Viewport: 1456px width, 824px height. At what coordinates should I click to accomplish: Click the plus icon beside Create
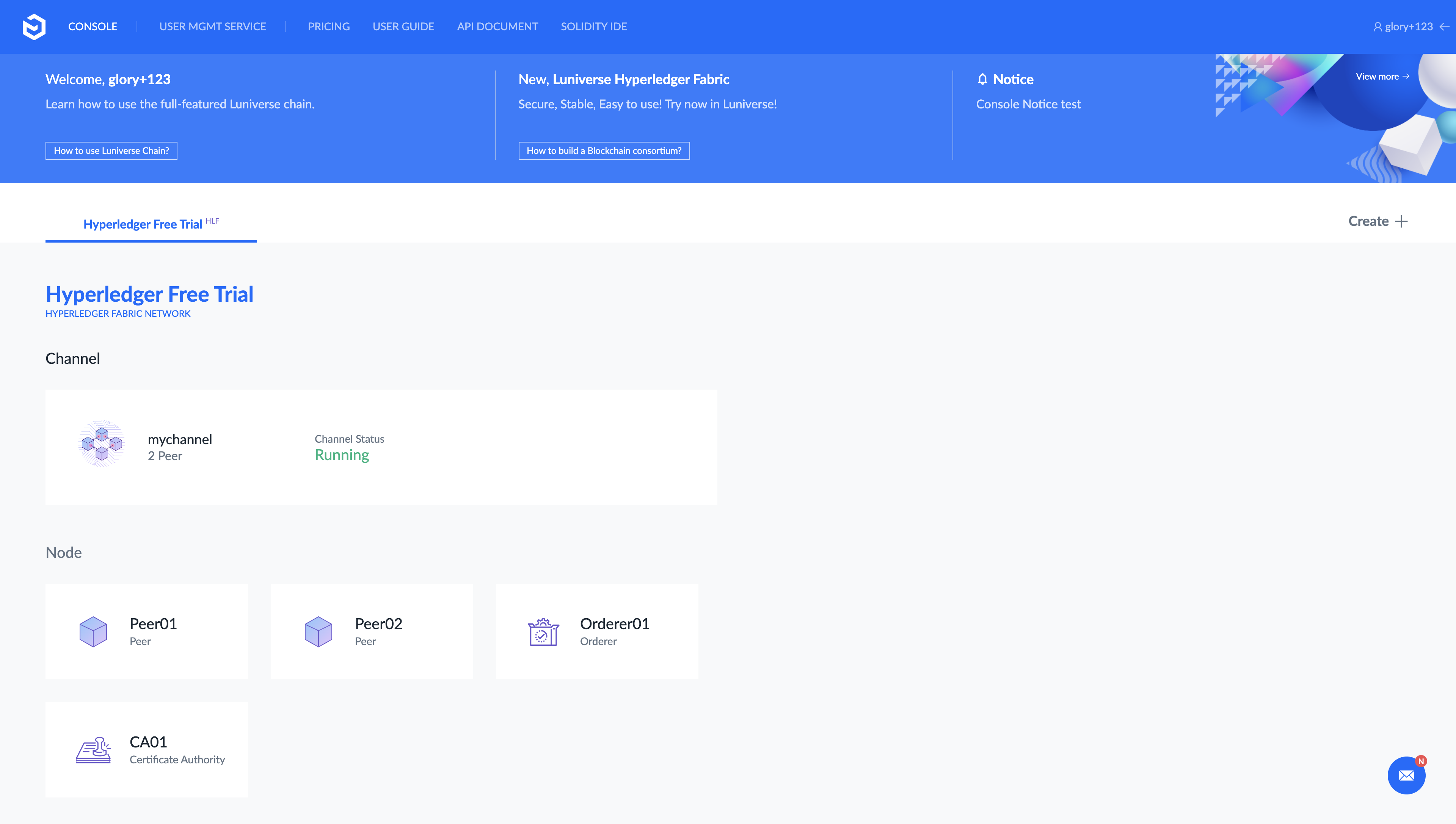1402,221
